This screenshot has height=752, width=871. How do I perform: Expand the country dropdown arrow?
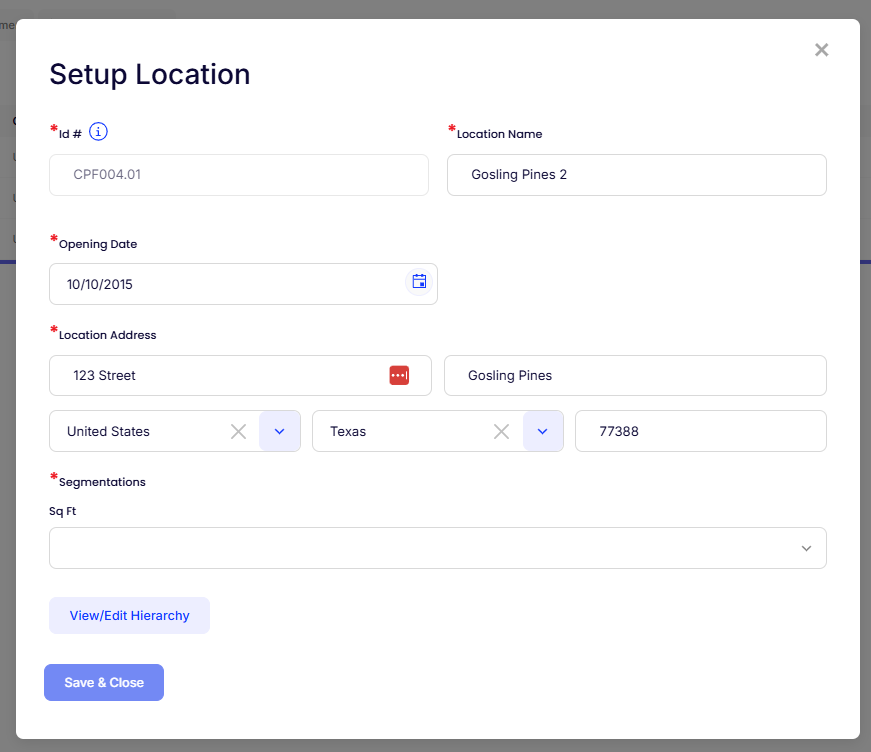point(280,431)
